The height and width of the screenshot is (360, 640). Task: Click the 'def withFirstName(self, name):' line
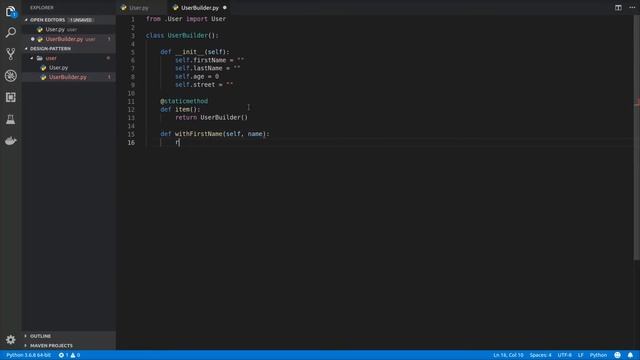(x=215, y=134)
